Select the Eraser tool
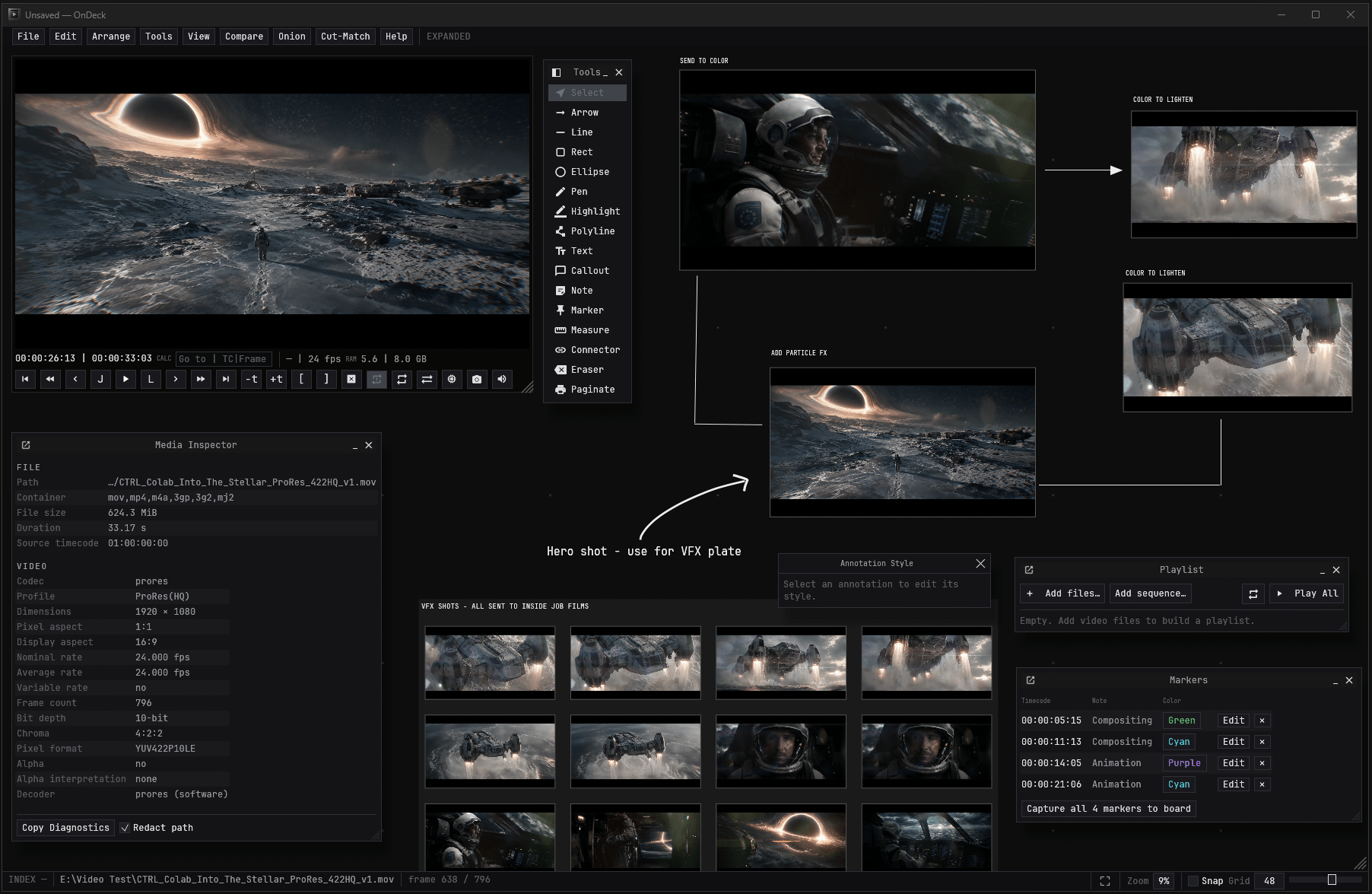1372x894 pixels. (x=587, y=370)
